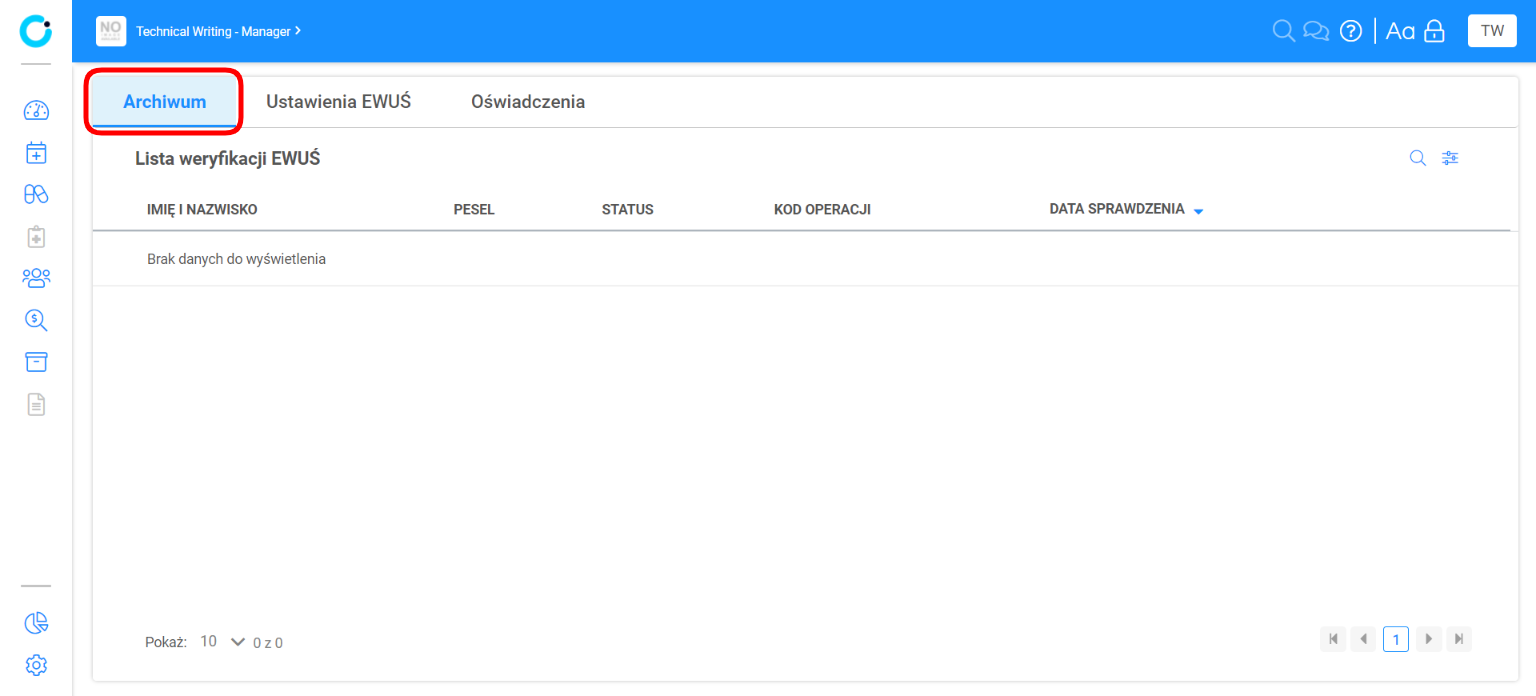Go to first page of results
Screen dimensions: 1536x696
tap(1333, 639)
